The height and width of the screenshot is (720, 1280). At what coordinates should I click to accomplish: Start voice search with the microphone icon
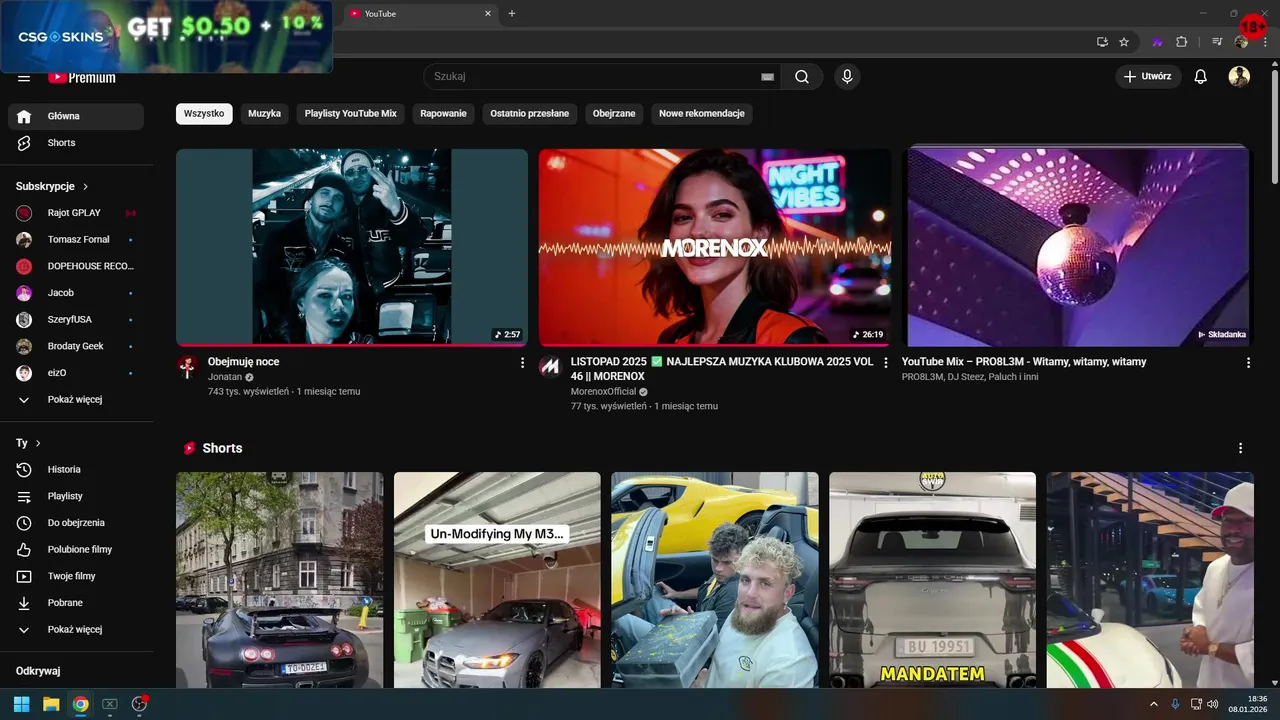(x=847, y=77)
